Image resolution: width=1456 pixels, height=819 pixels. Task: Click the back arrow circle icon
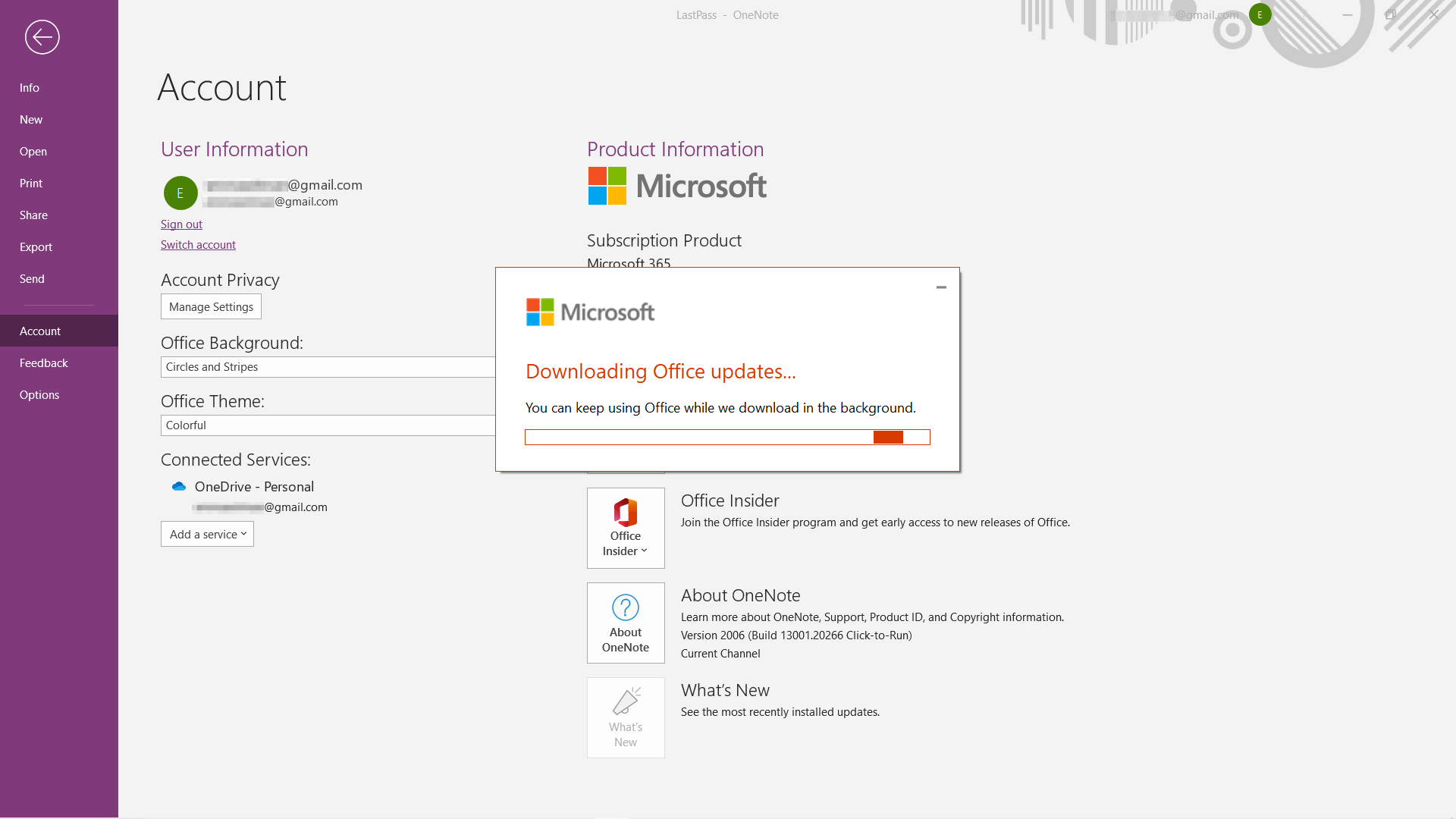click(x=42, y=37)
